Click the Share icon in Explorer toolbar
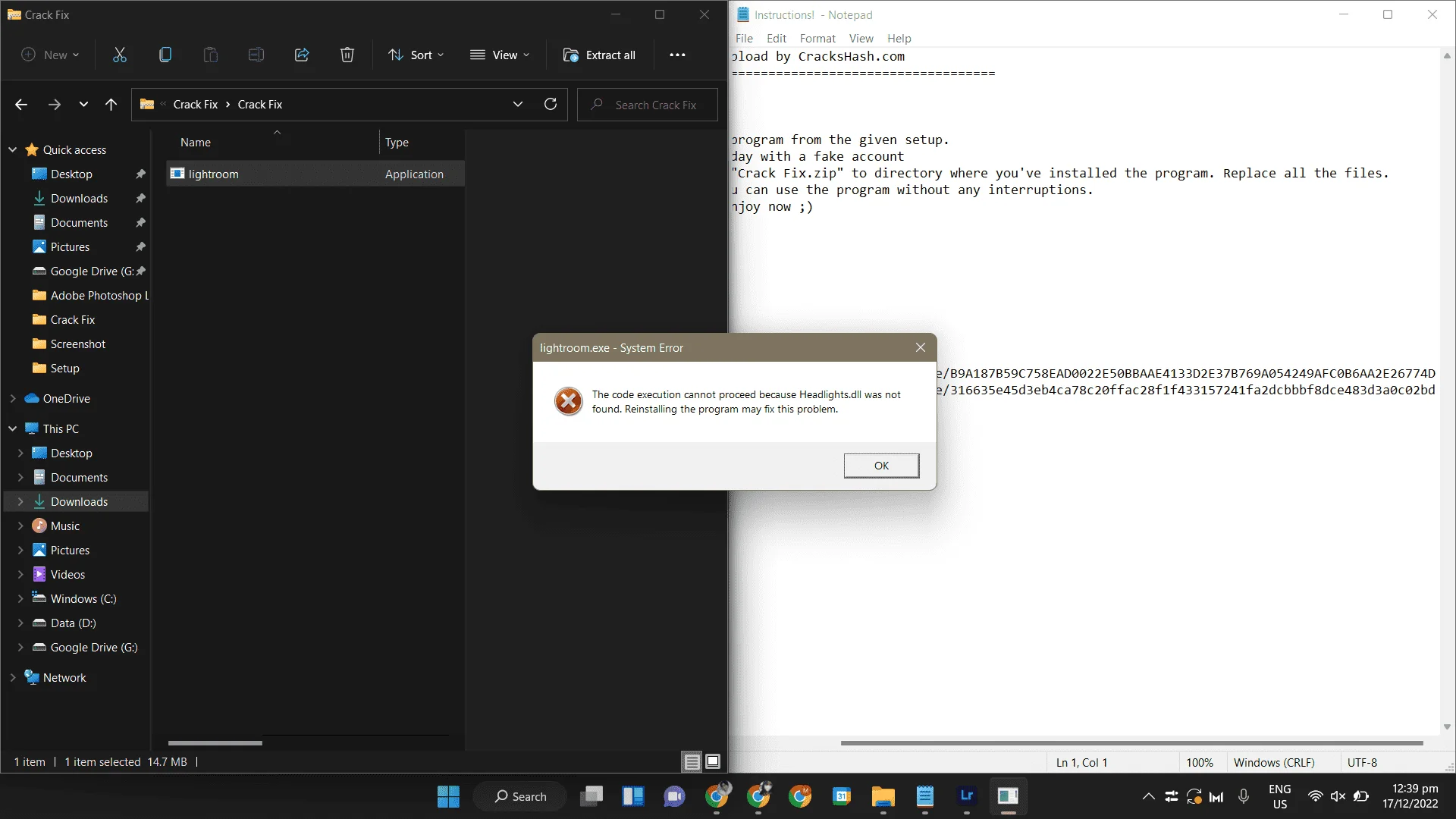This screenshot has height=819, width=1456. click(x=302, y=55)
